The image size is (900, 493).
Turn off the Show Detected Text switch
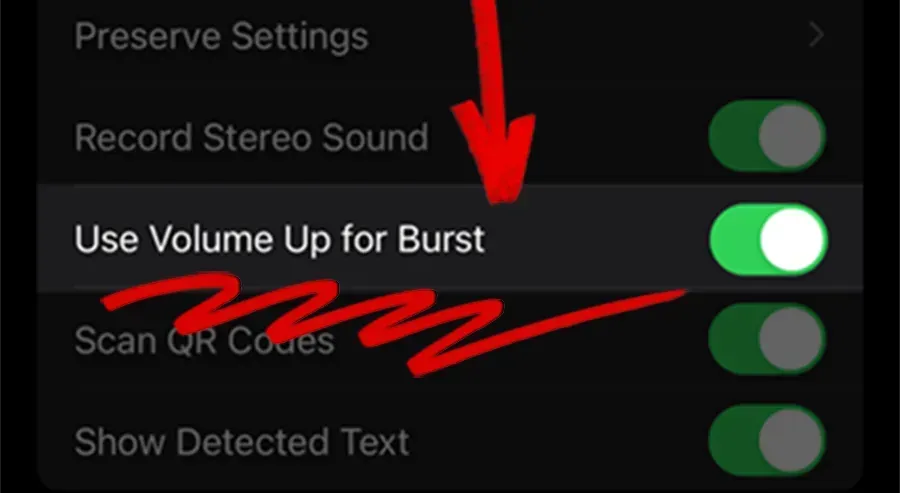coord(767,441)
